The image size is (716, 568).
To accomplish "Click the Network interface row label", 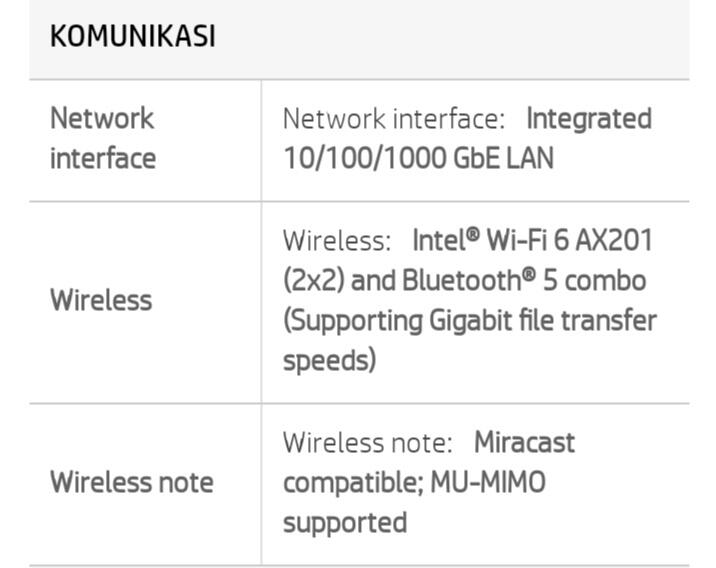I will pos(103,138).
